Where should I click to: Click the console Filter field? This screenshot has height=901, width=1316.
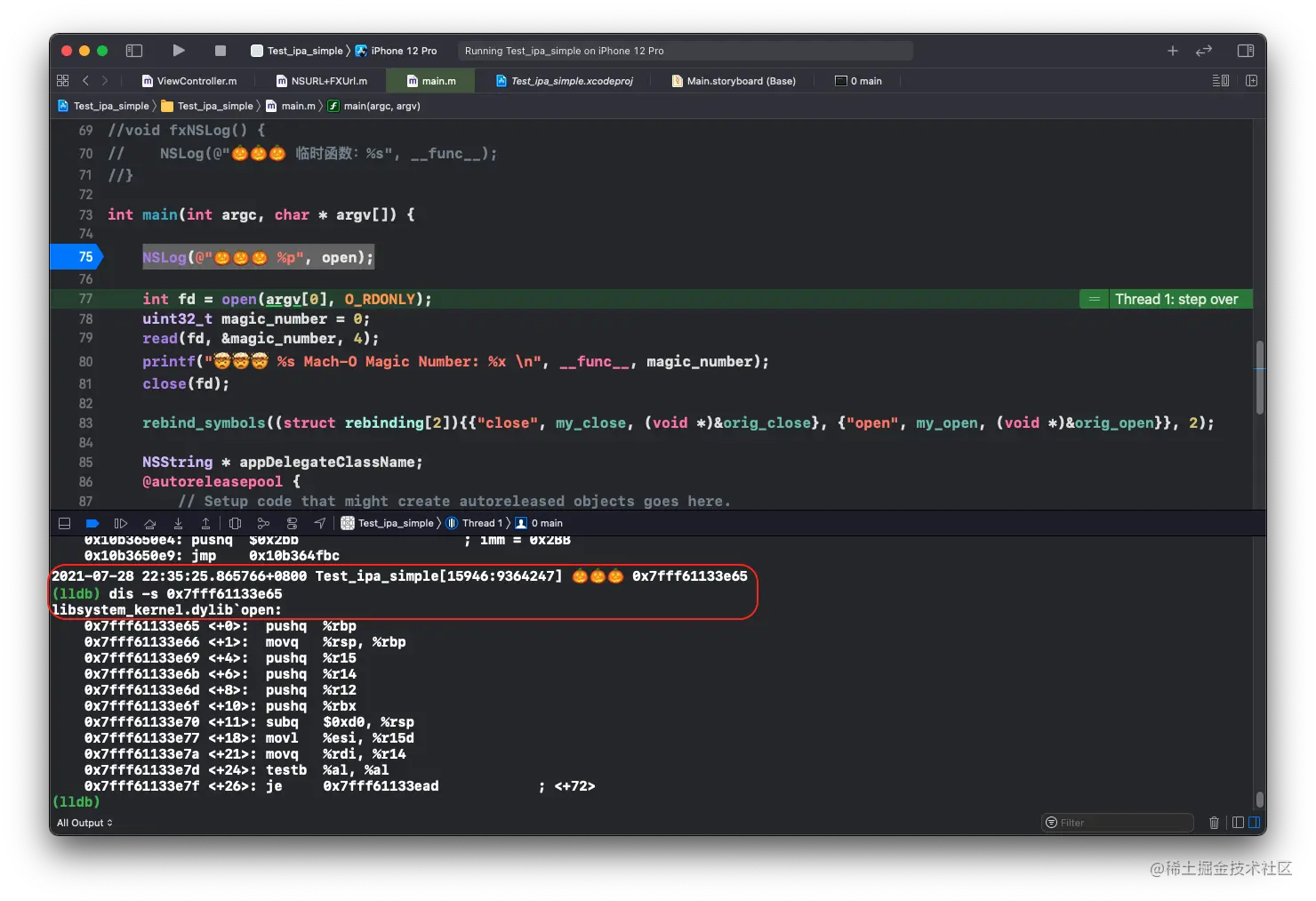(x=1118, y=823)
